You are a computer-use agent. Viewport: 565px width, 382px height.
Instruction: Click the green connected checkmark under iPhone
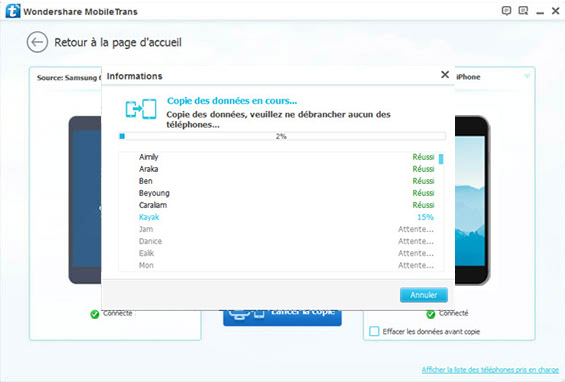click(431, 314)
